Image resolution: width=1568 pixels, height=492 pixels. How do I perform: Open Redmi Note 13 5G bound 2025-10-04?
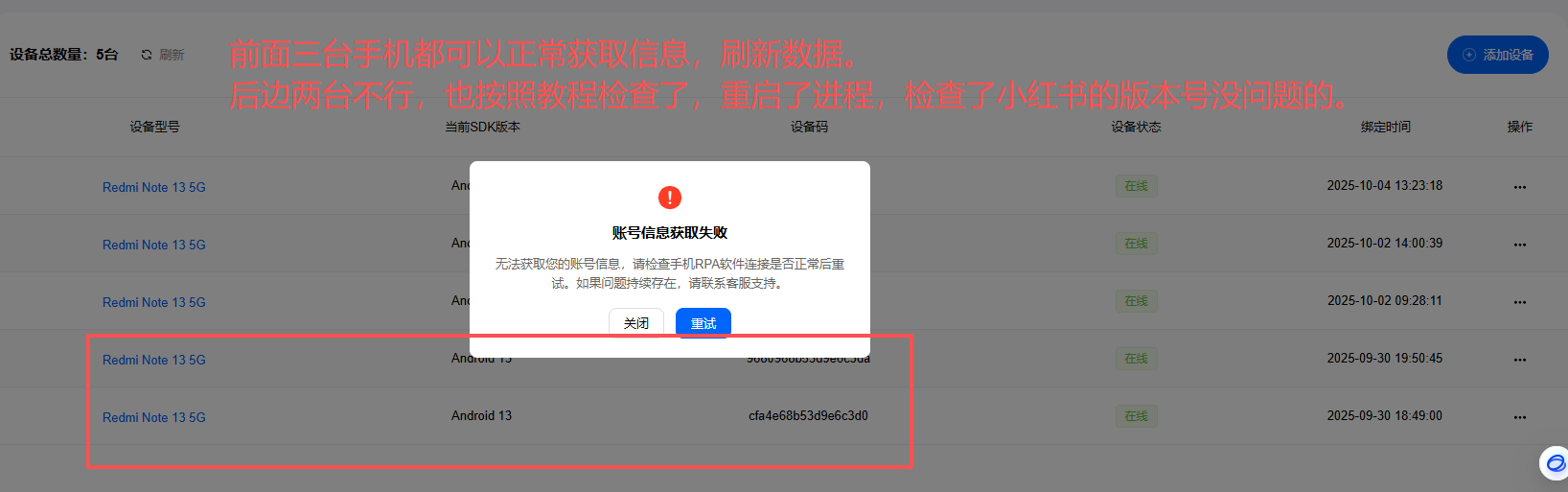(154, 187)
